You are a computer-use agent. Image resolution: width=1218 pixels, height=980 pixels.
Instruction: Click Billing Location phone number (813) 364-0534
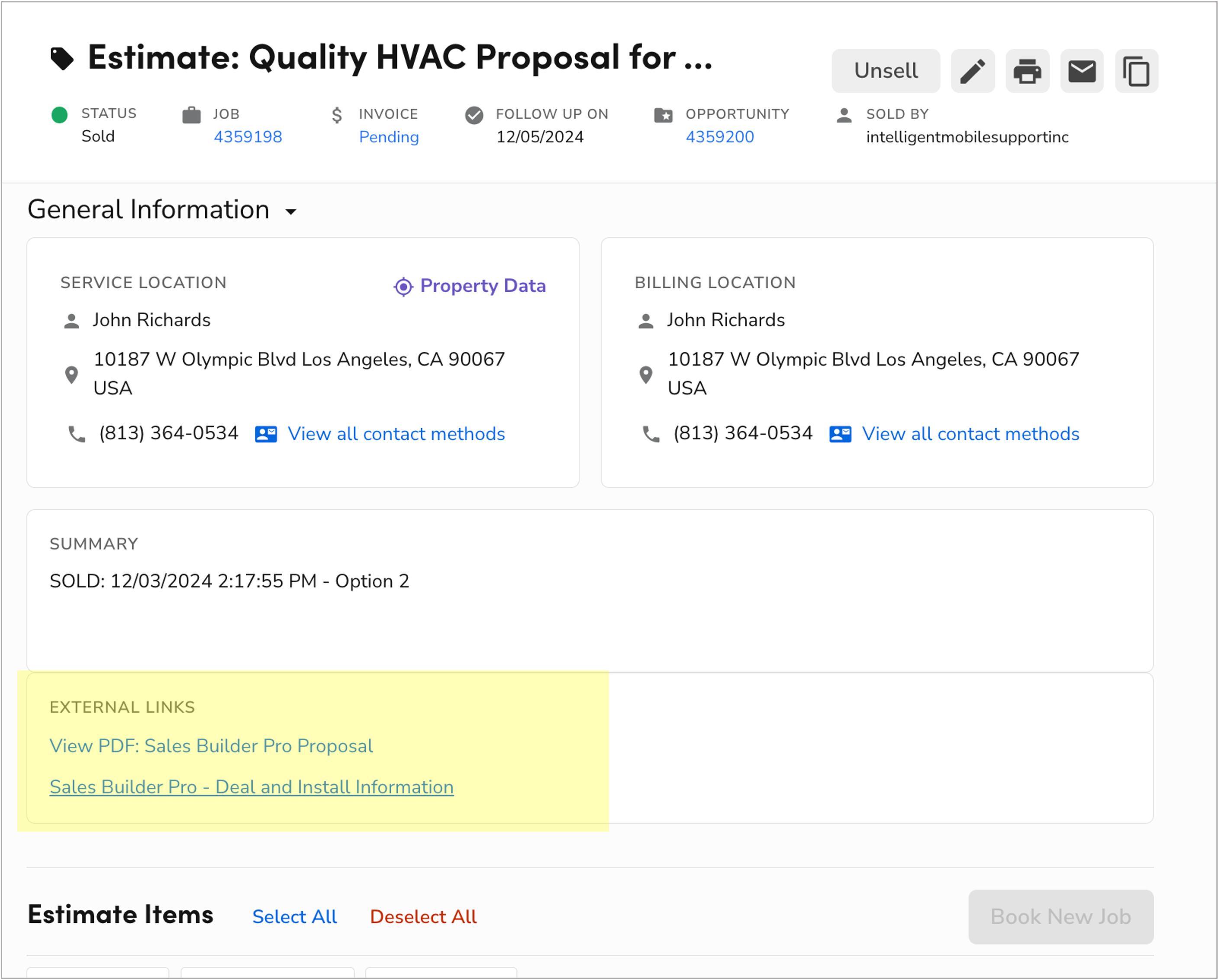point(743,433)
